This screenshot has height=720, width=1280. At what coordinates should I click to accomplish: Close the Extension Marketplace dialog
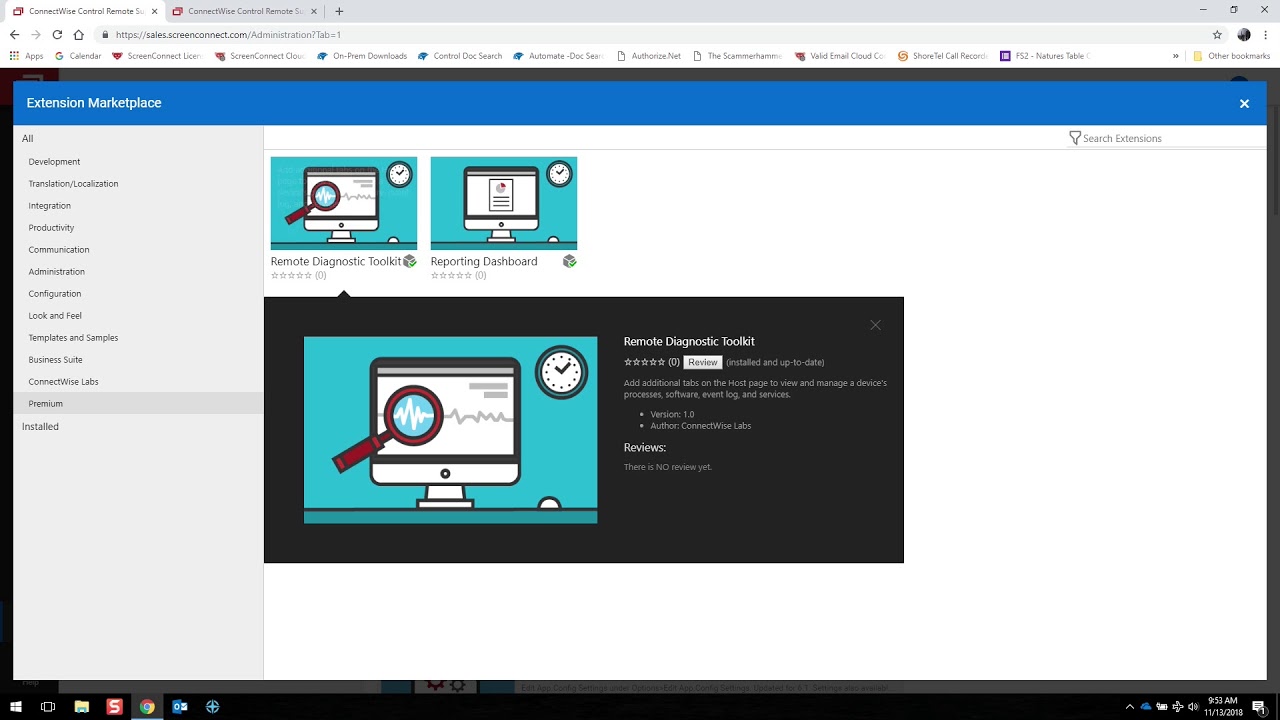point(1244,103)
